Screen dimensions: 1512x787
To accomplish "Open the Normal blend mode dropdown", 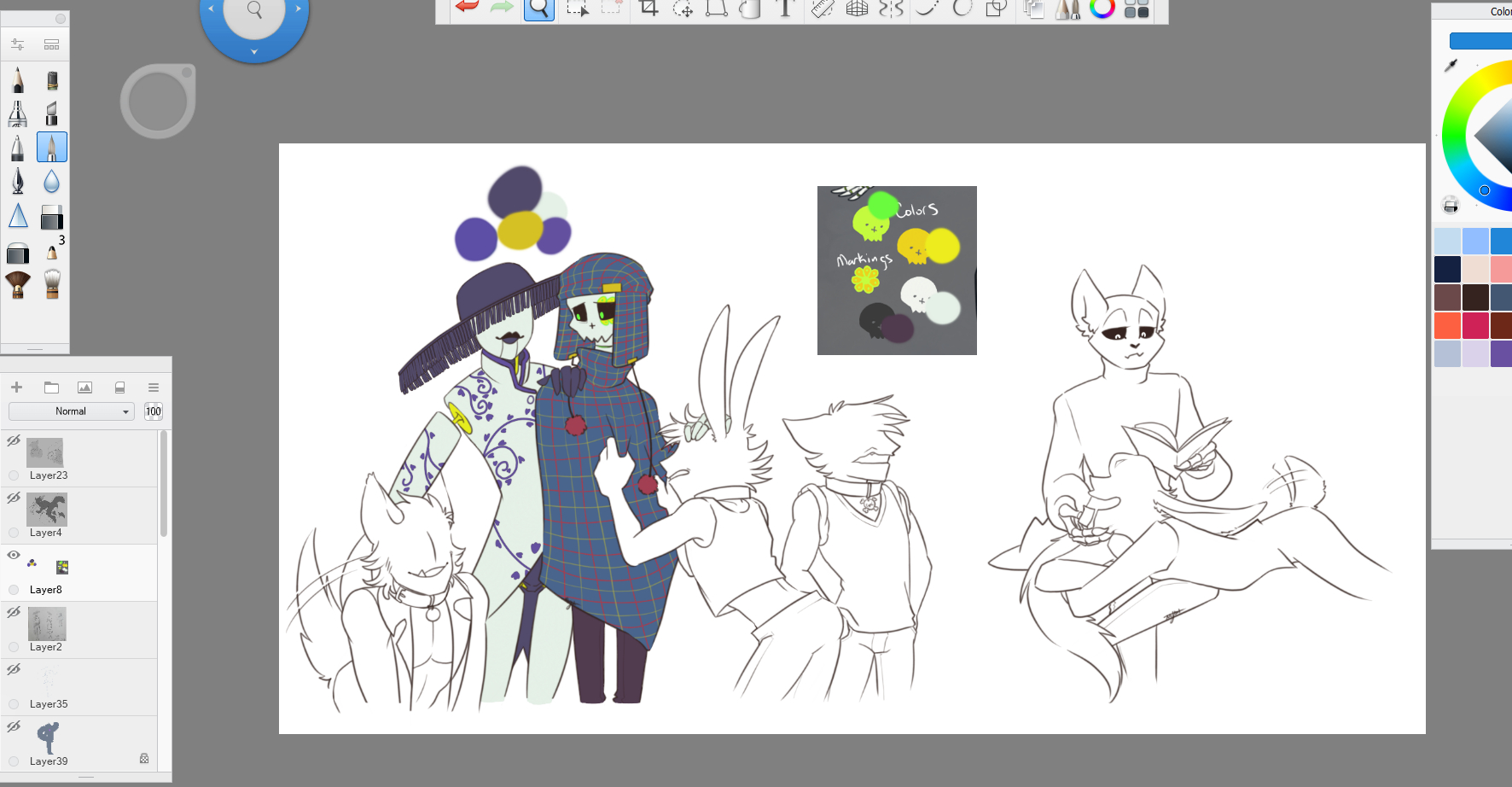I will [x=72, y=411].
